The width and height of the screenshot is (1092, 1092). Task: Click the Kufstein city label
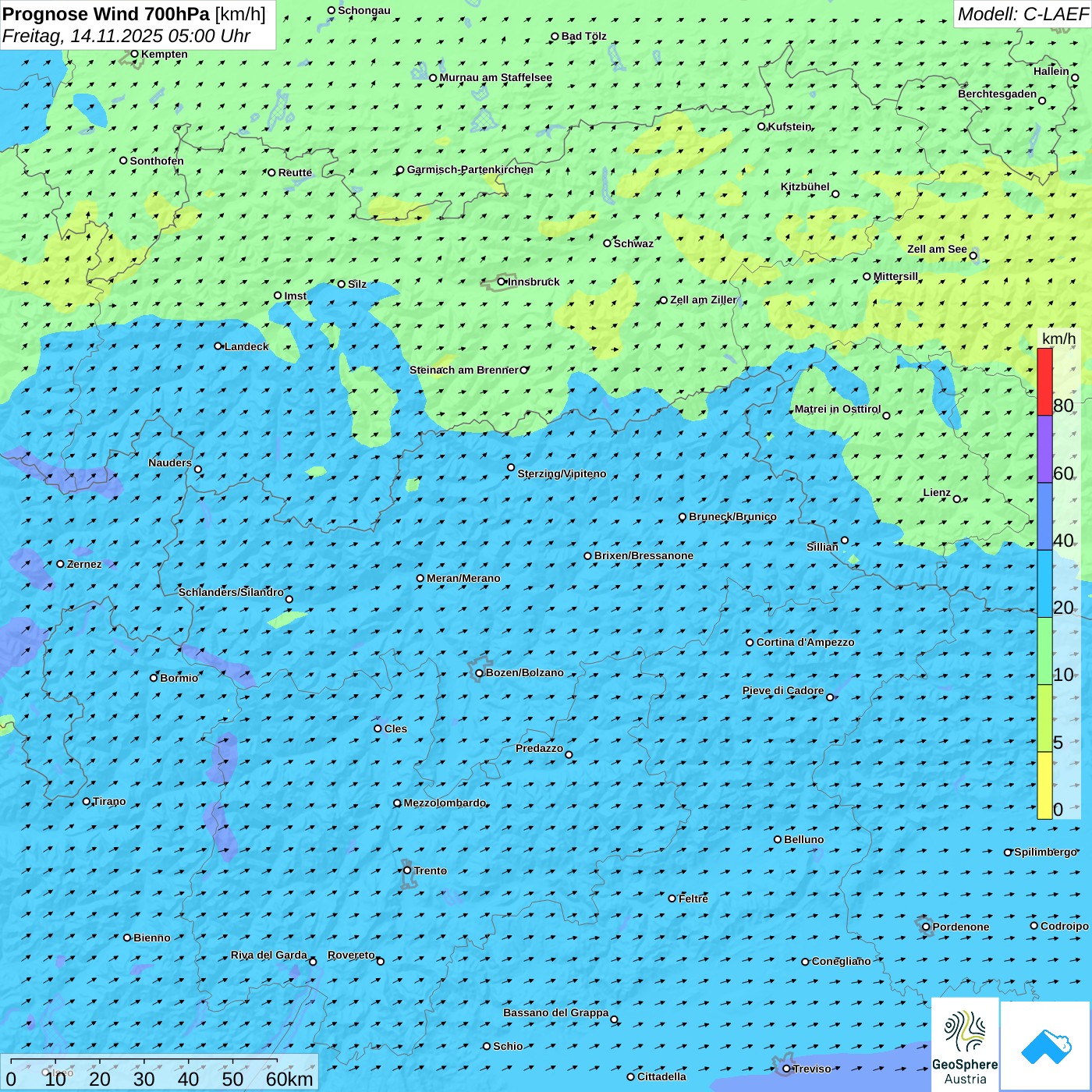click(x=789, y=126)
